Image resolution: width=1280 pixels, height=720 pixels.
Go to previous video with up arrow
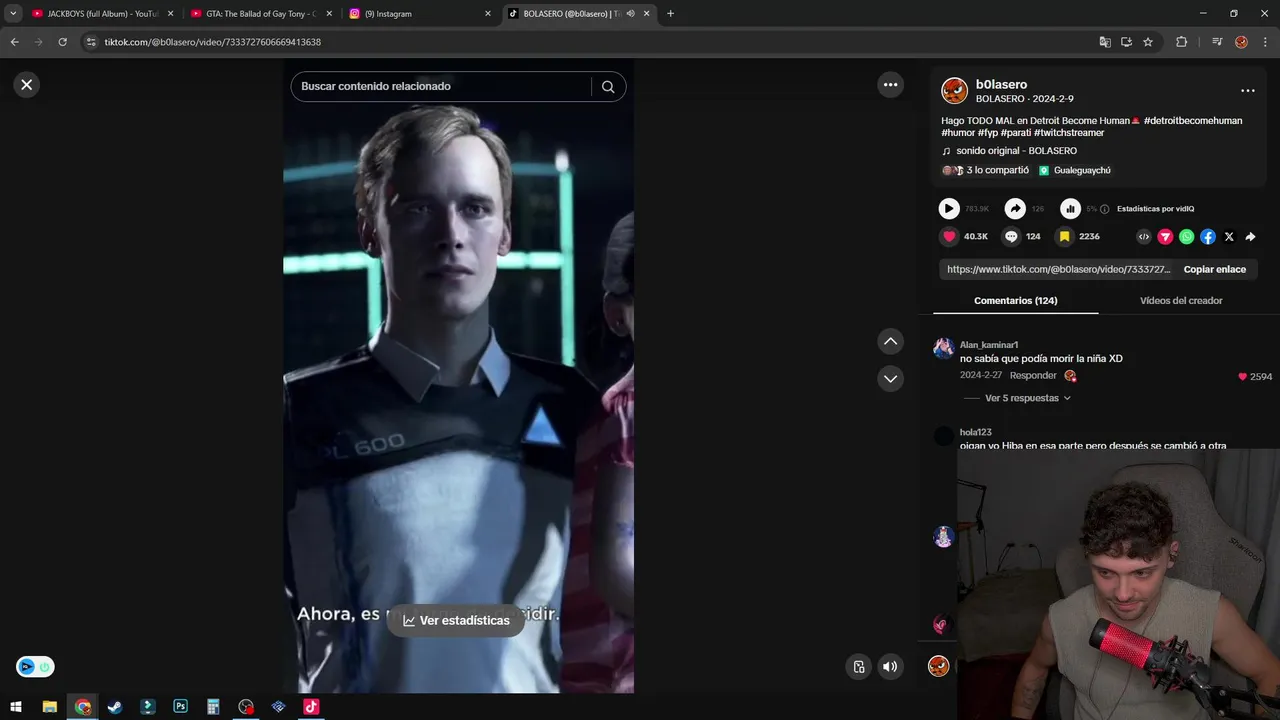tap(890, 342)
